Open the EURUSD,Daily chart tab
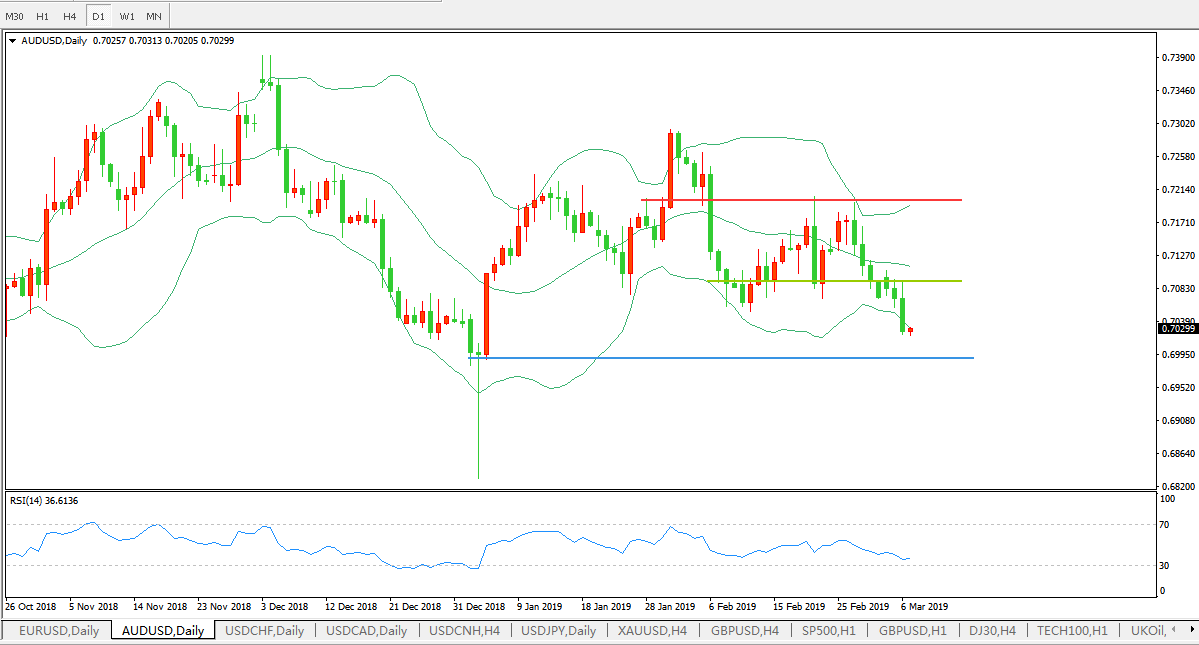The width and height of the screenshot is (1199, 645). pyautogui.click(x=59, y=631)
